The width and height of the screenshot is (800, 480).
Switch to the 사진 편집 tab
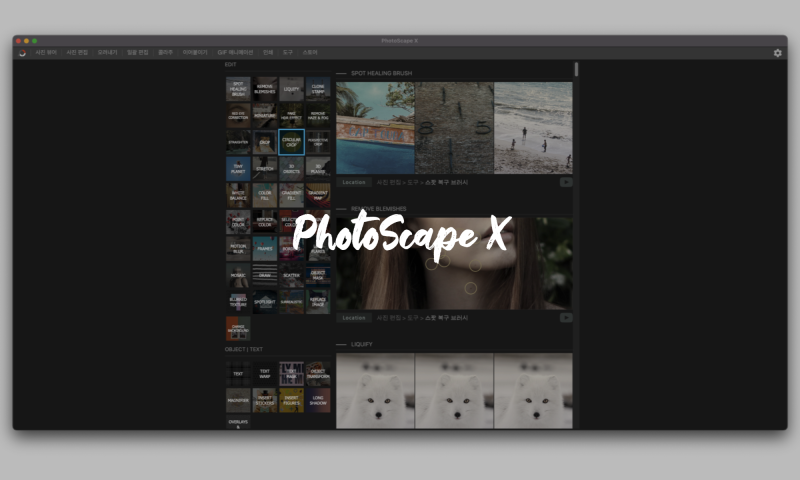tap(77, 53)
